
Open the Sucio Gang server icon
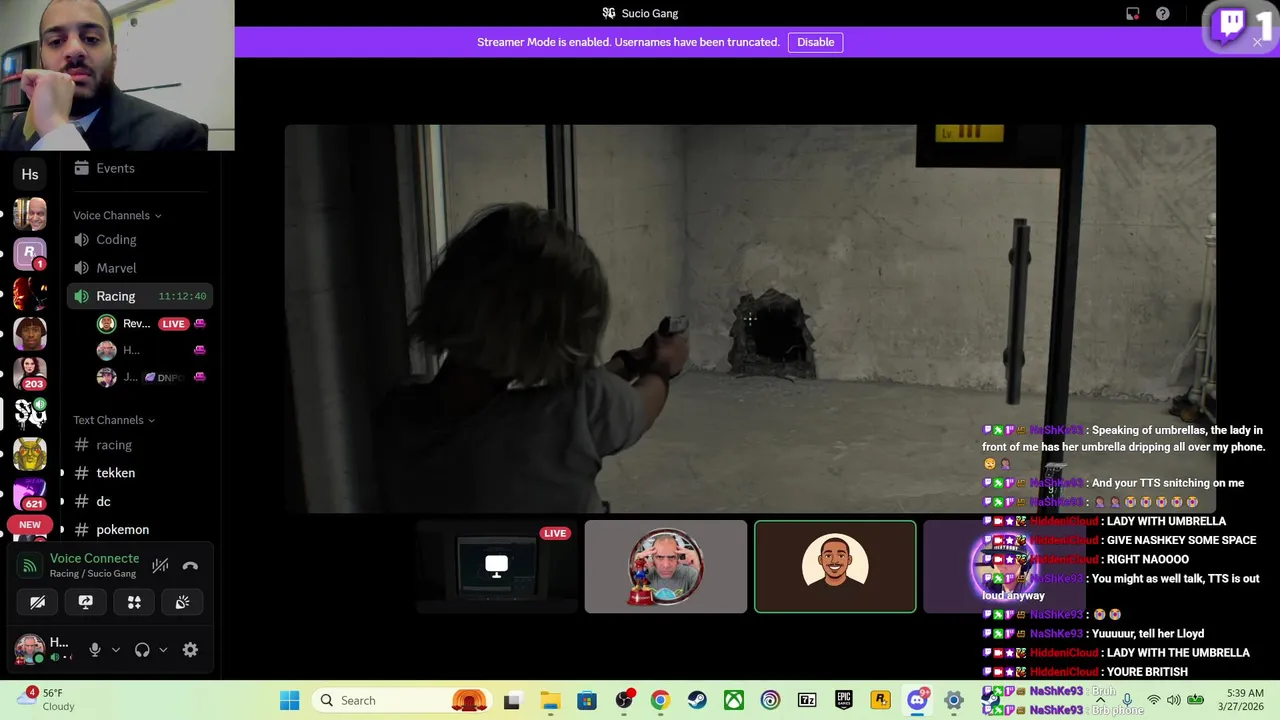(x=30, y=412)
